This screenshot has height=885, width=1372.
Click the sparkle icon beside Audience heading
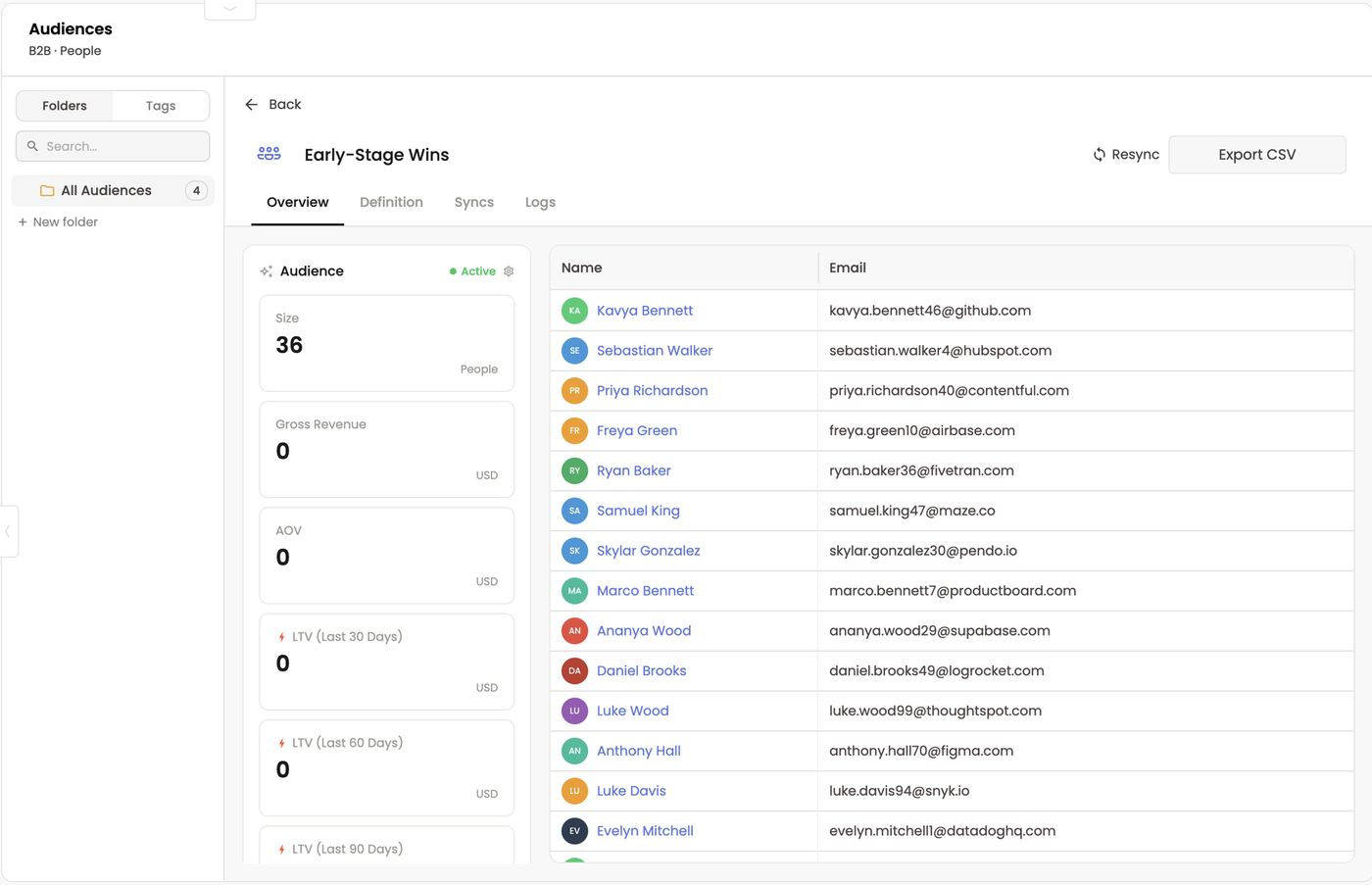click(267, 271)
